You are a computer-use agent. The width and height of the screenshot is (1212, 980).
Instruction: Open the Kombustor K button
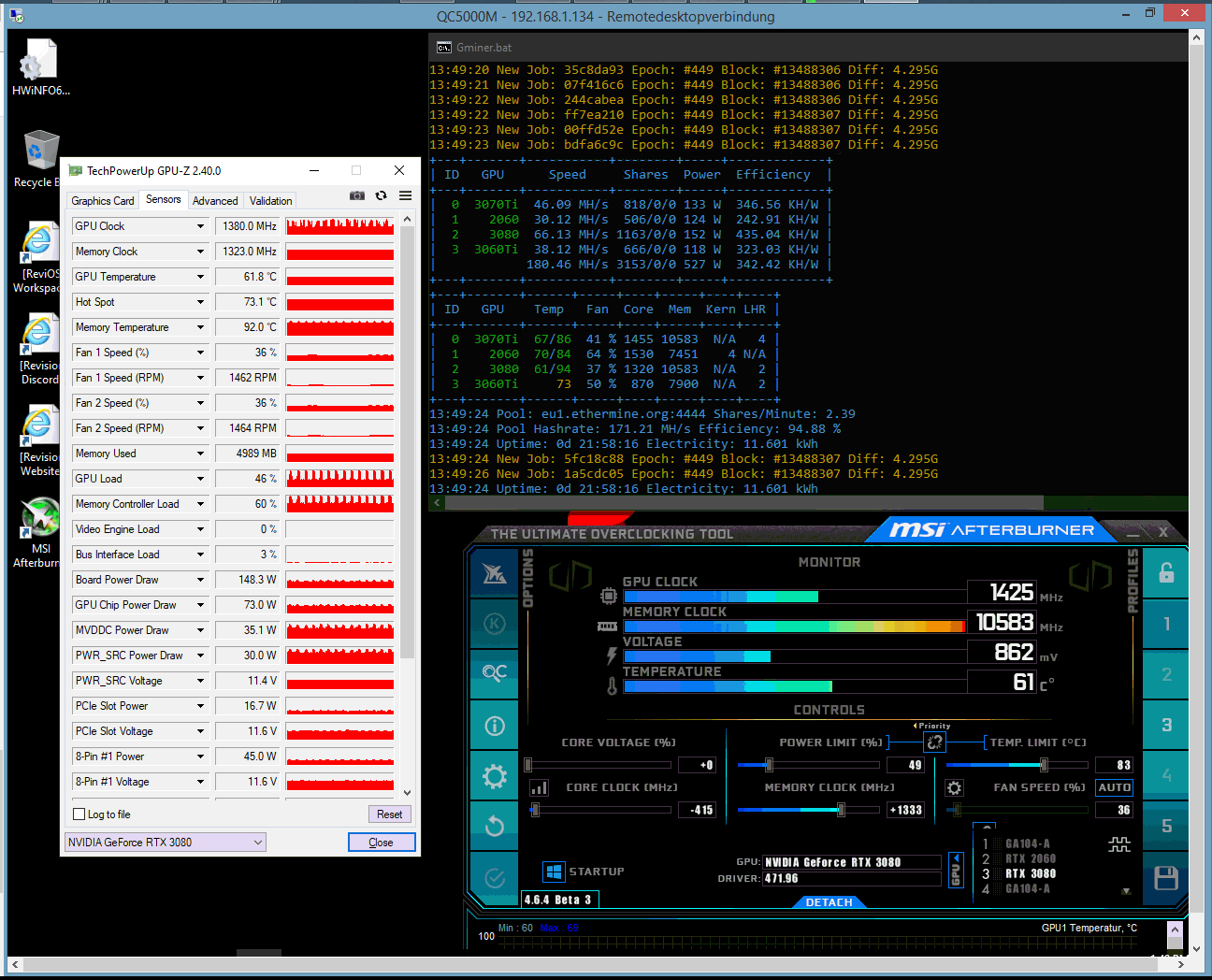(x=495, y=624)
